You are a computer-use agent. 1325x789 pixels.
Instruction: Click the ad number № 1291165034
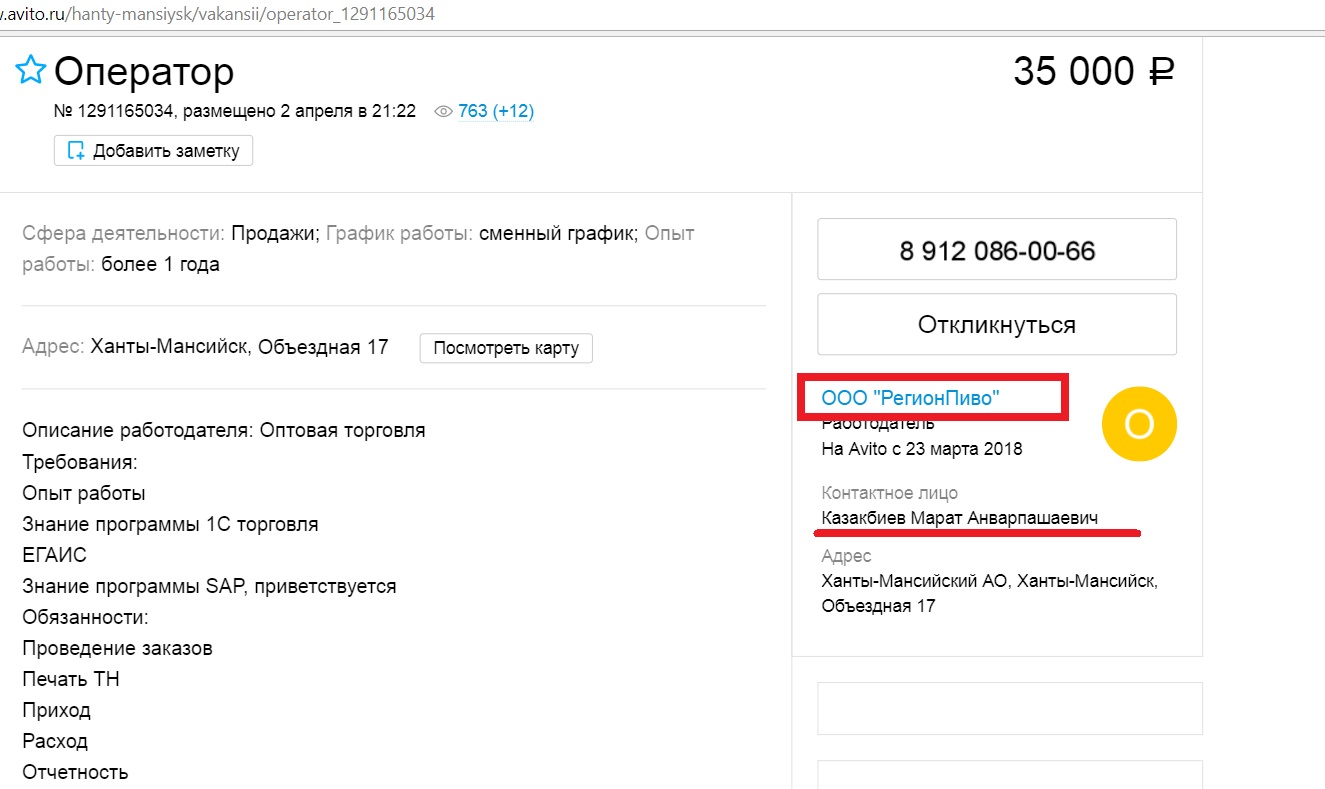[x=114, y=112]
